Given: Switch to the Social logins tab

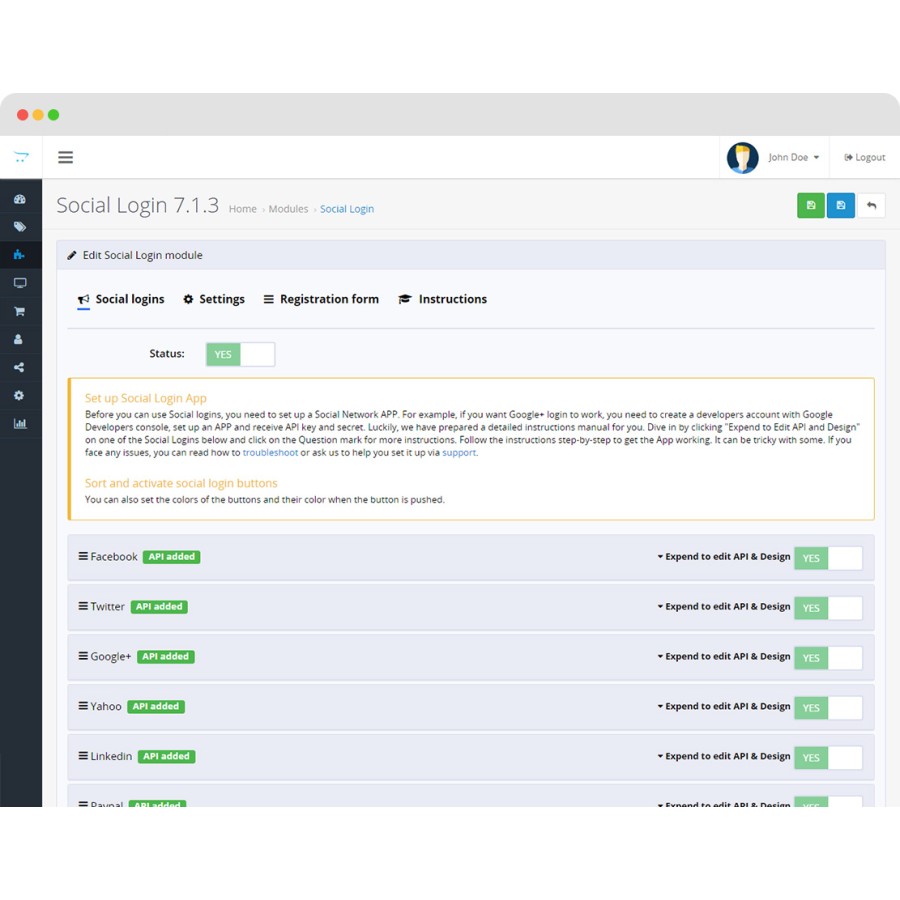Looking at the screenshot, I should pyautogui.click(x=121, y=299).
